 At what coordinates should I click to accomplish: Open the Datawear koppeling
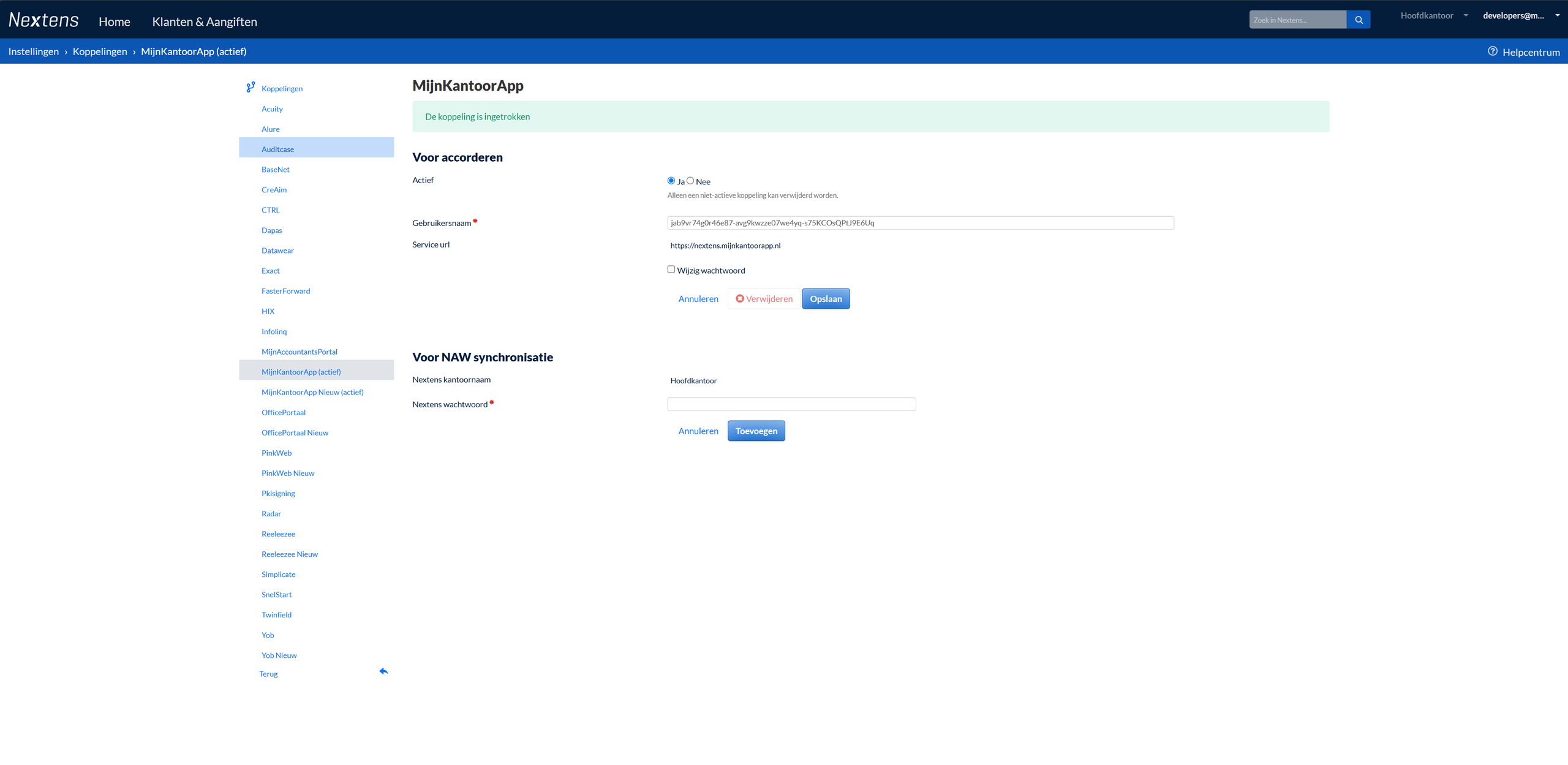click(x=277, y=251)
